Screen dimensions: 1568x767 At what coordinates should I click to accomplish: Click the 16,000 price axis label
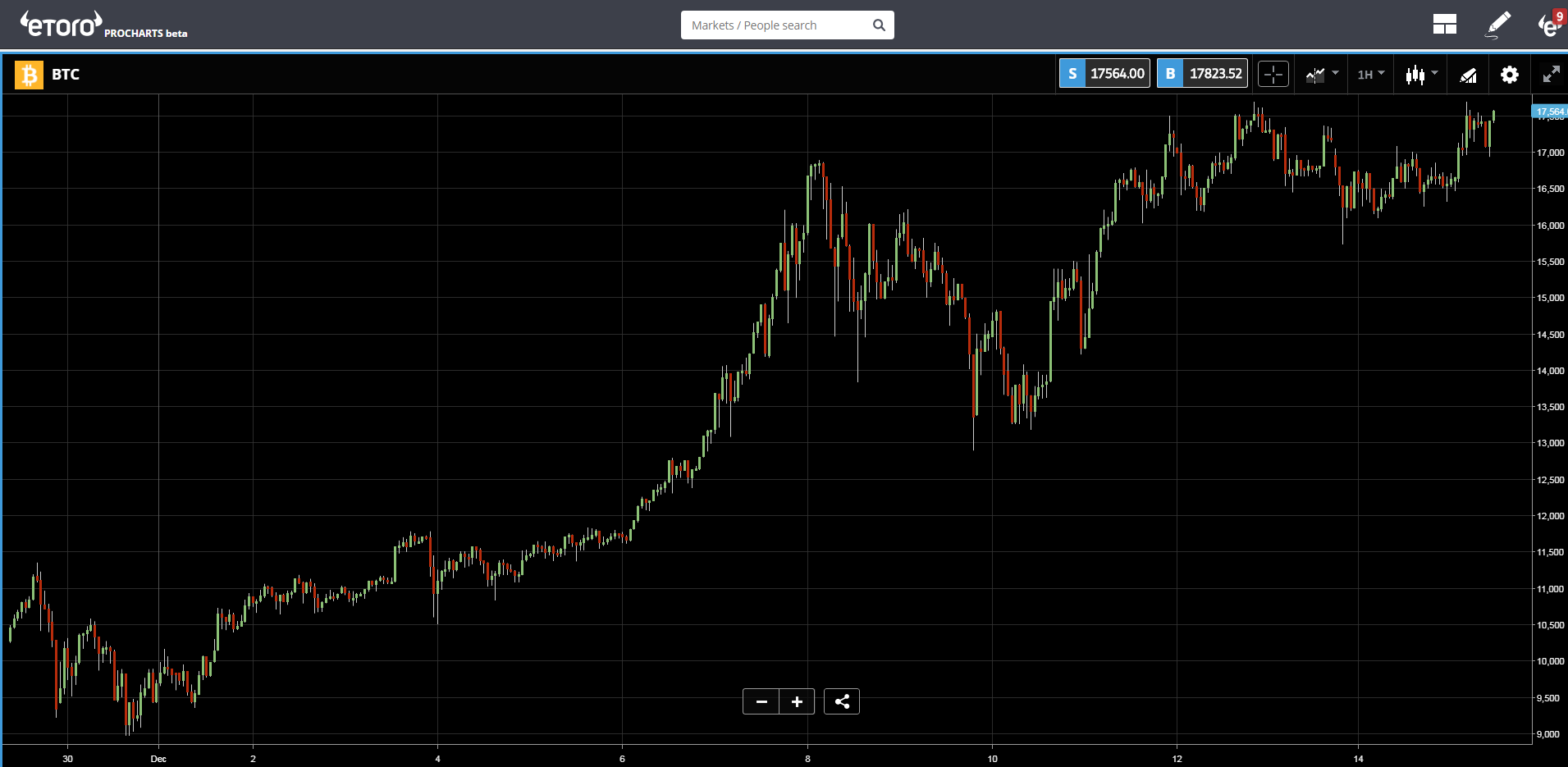(x=1550, y=226)
